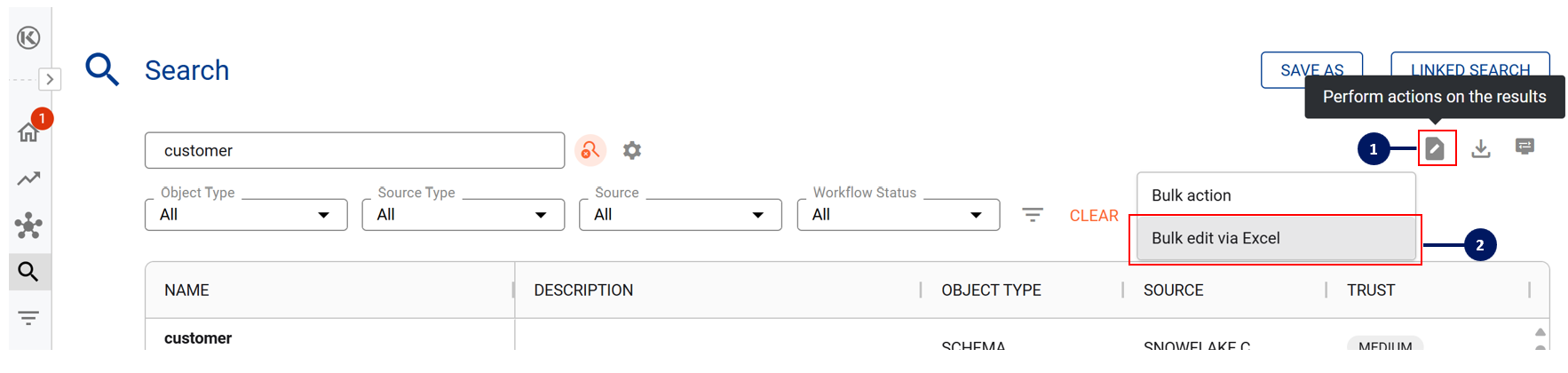Screen dimensions: 1568x373
Task: Open the Workflow Status dropdown
Action: click(898, 215)
